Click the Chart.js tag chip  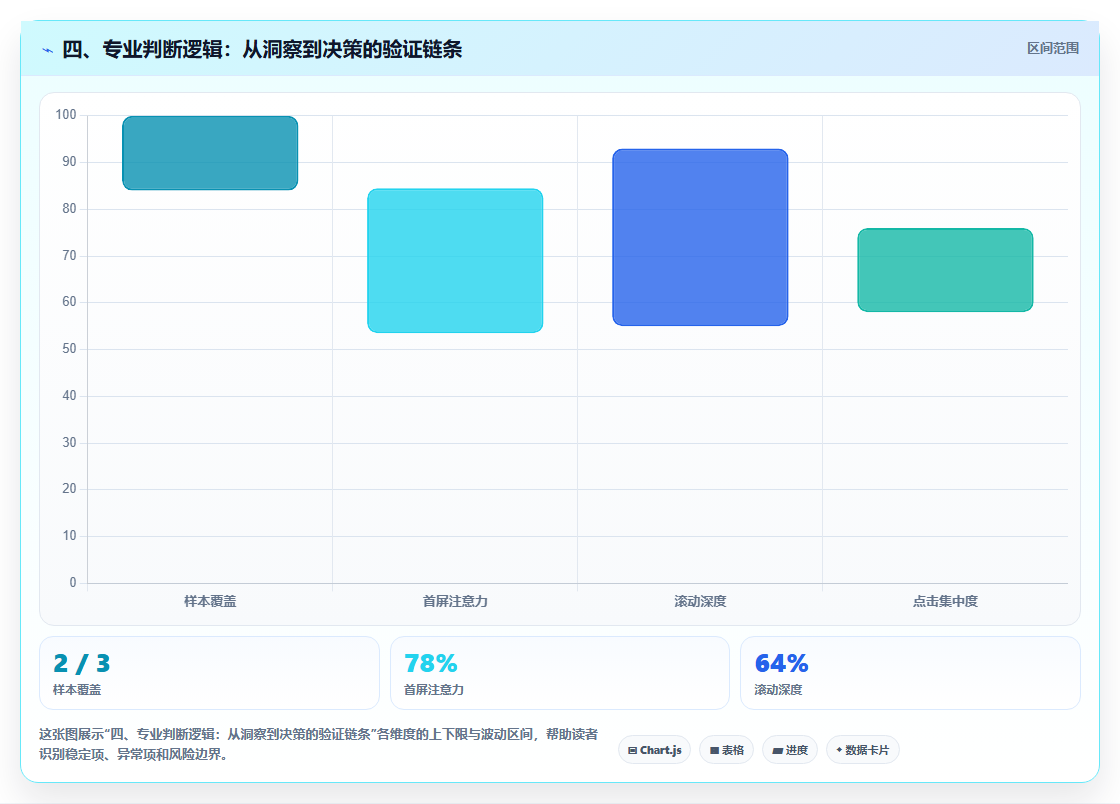654,750
